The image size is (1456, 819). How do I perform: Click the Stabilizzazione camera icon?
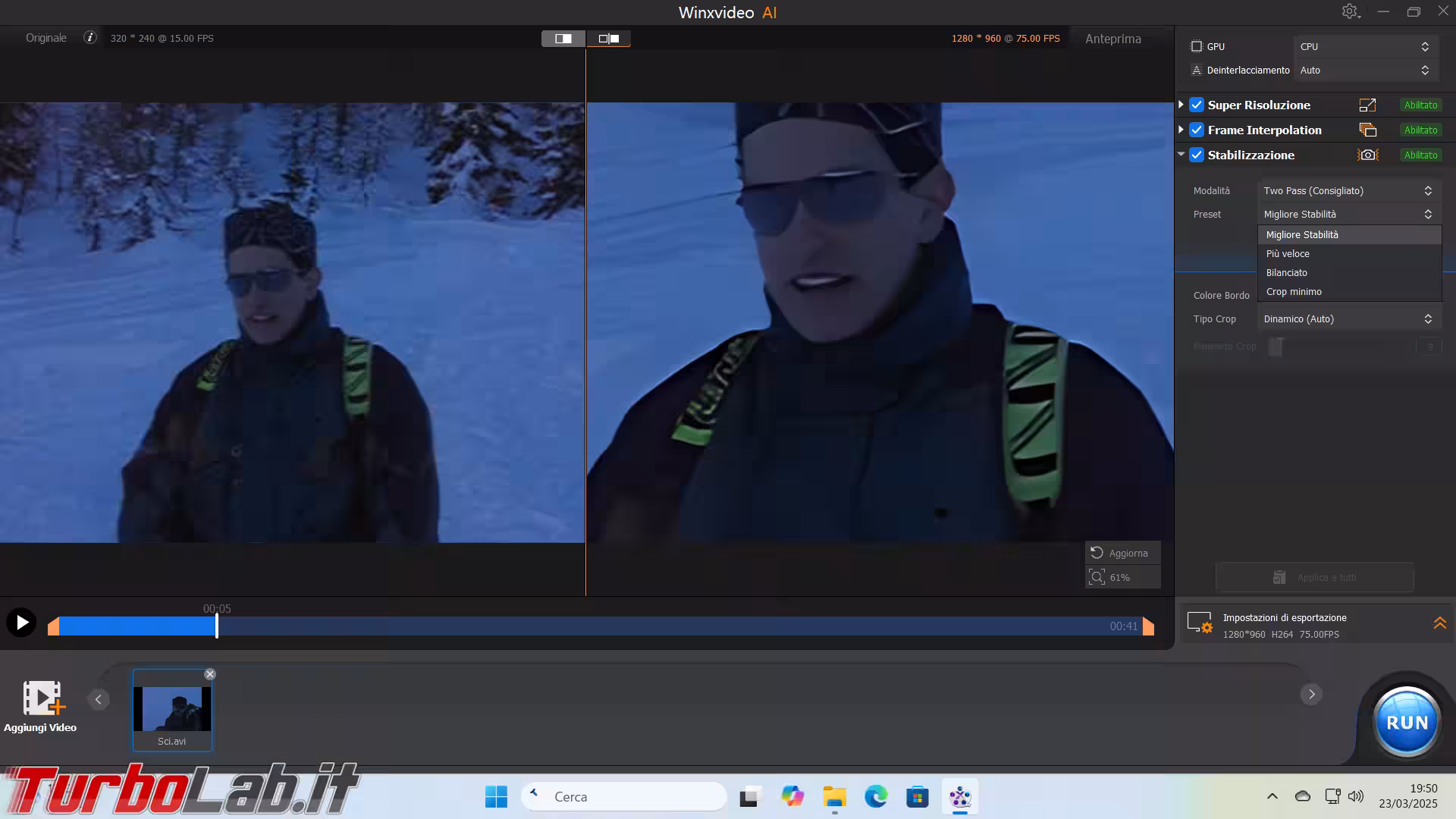pyautogui.click(x=1367, y=155)
